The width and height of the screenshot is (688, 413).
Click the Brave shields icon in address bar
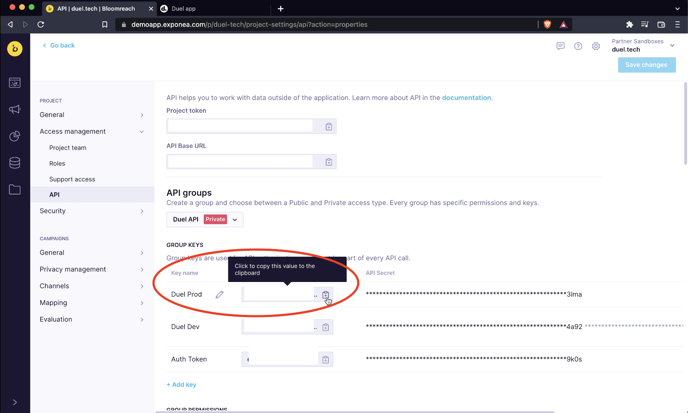pos(547,25)
